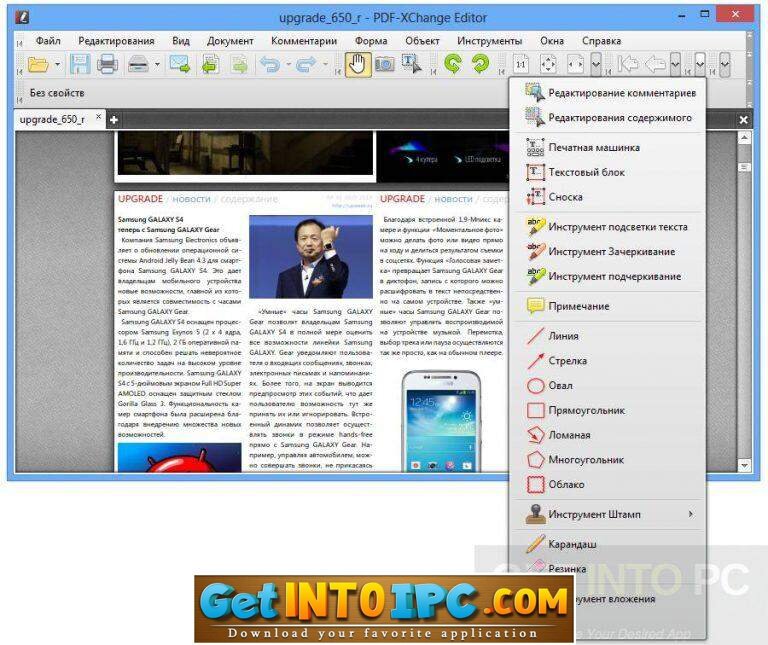Open the Окна menu
Image resolution: width=768 pixels, height=645 pixels.
click(552, 41)
